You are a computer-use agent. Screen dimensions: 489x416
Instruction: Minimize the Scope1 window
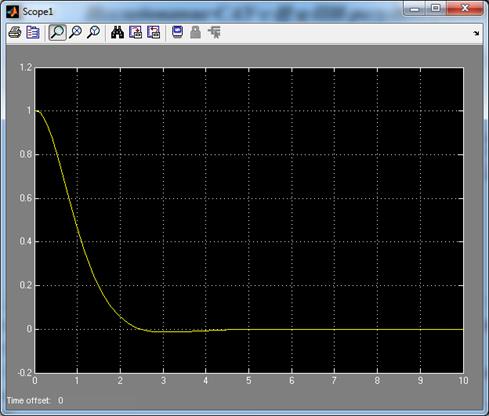pyautogui.click(x=414, y=8)
